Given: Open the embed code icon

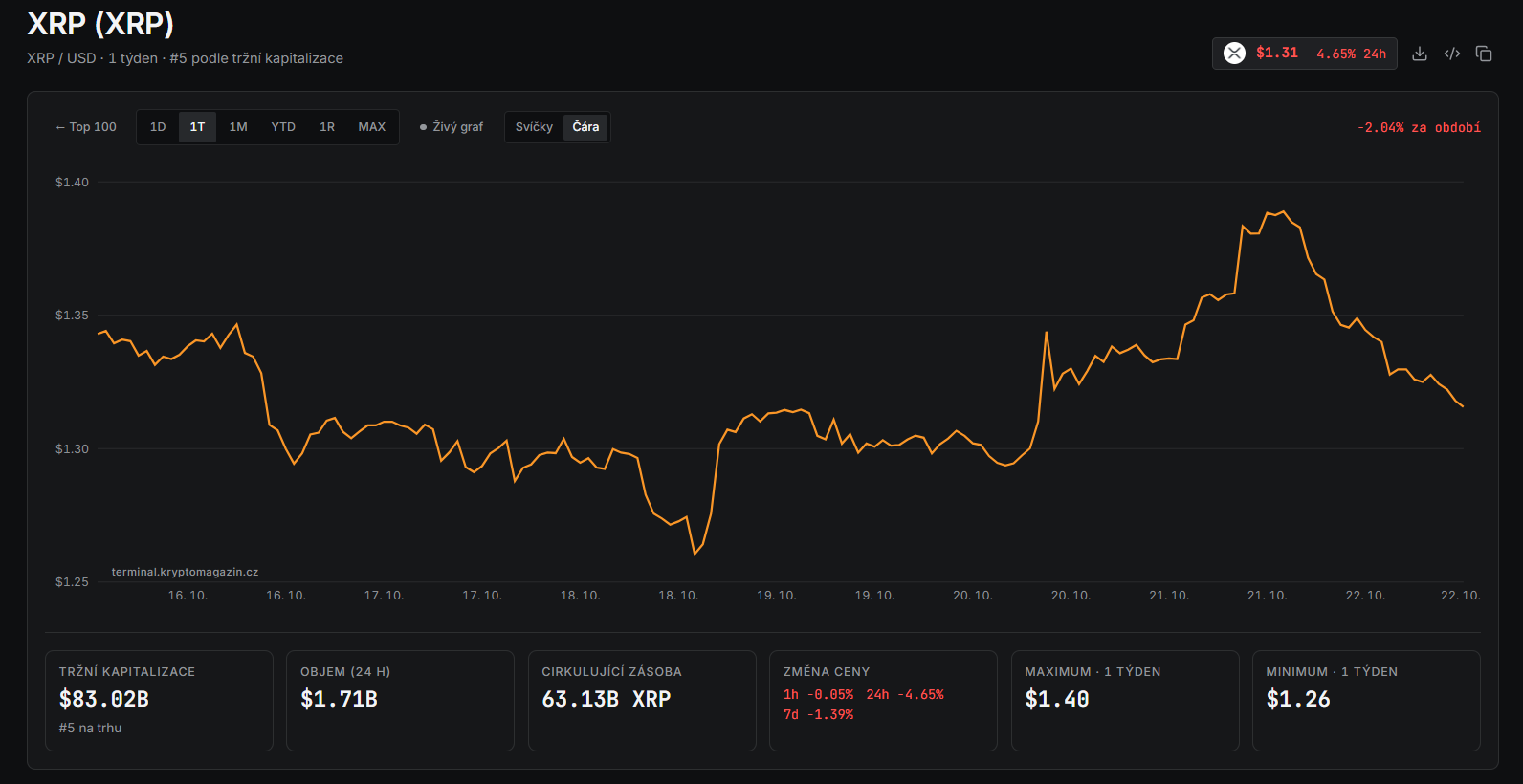Looking at the screenshot, I should tap(1452, 54).
